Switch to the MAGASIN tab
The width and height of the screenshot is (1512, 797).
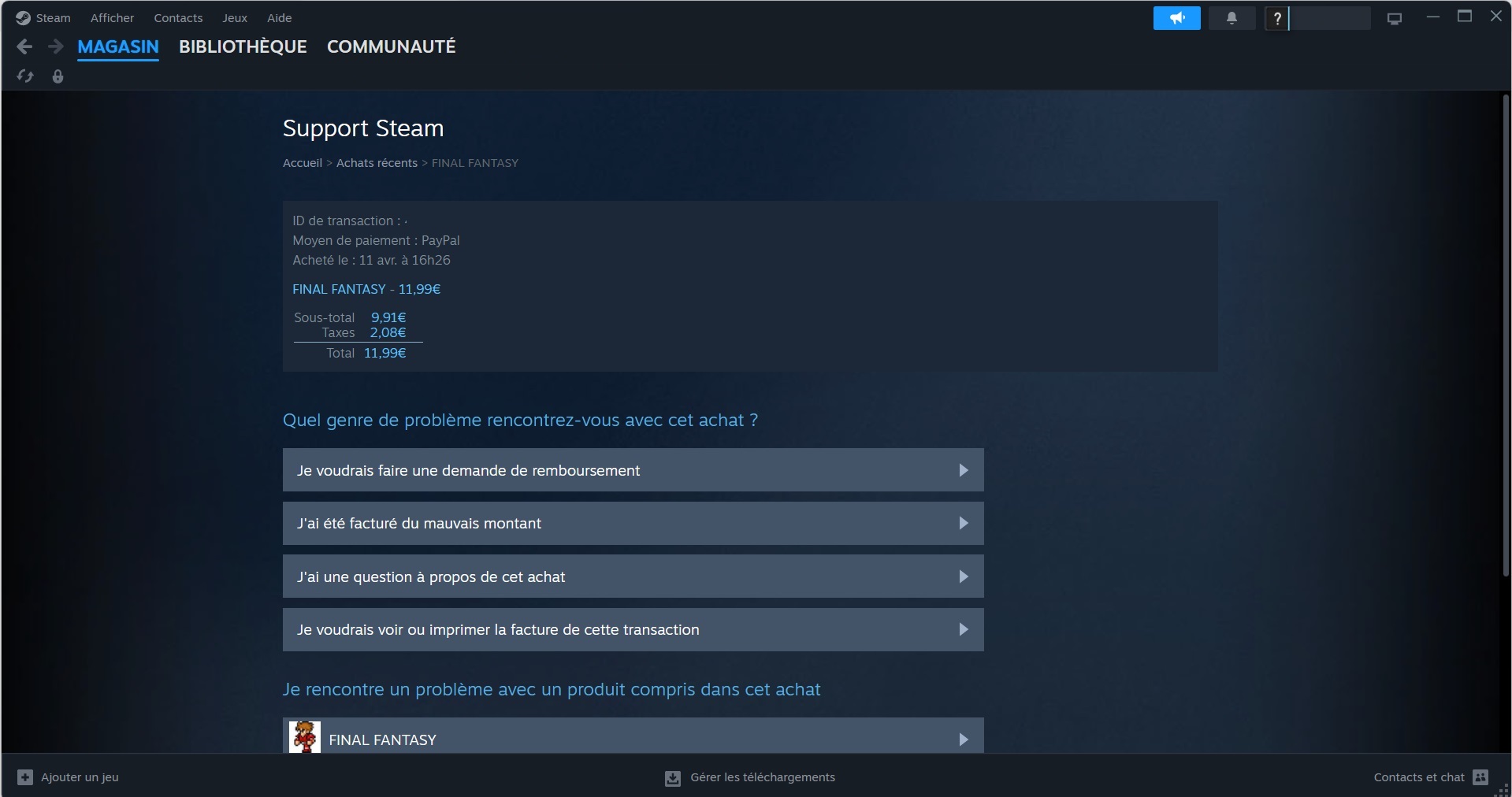pyautogui.click(x=118, y=46)
